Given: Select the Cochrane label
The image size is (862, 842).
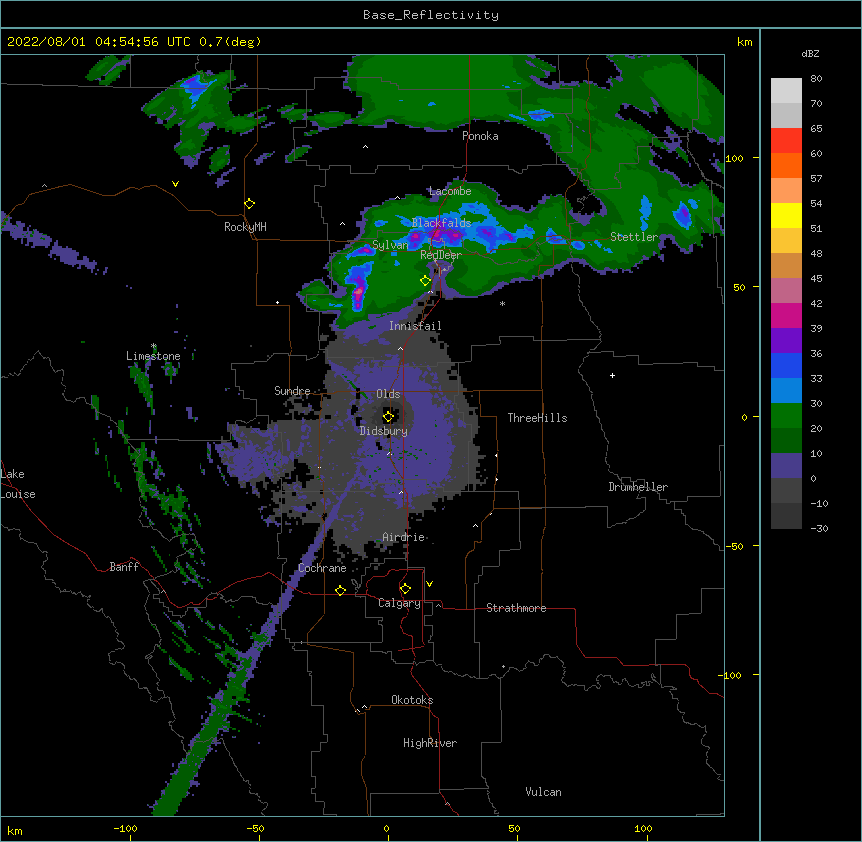Looking at the screenshot, I should coord(322,568).
